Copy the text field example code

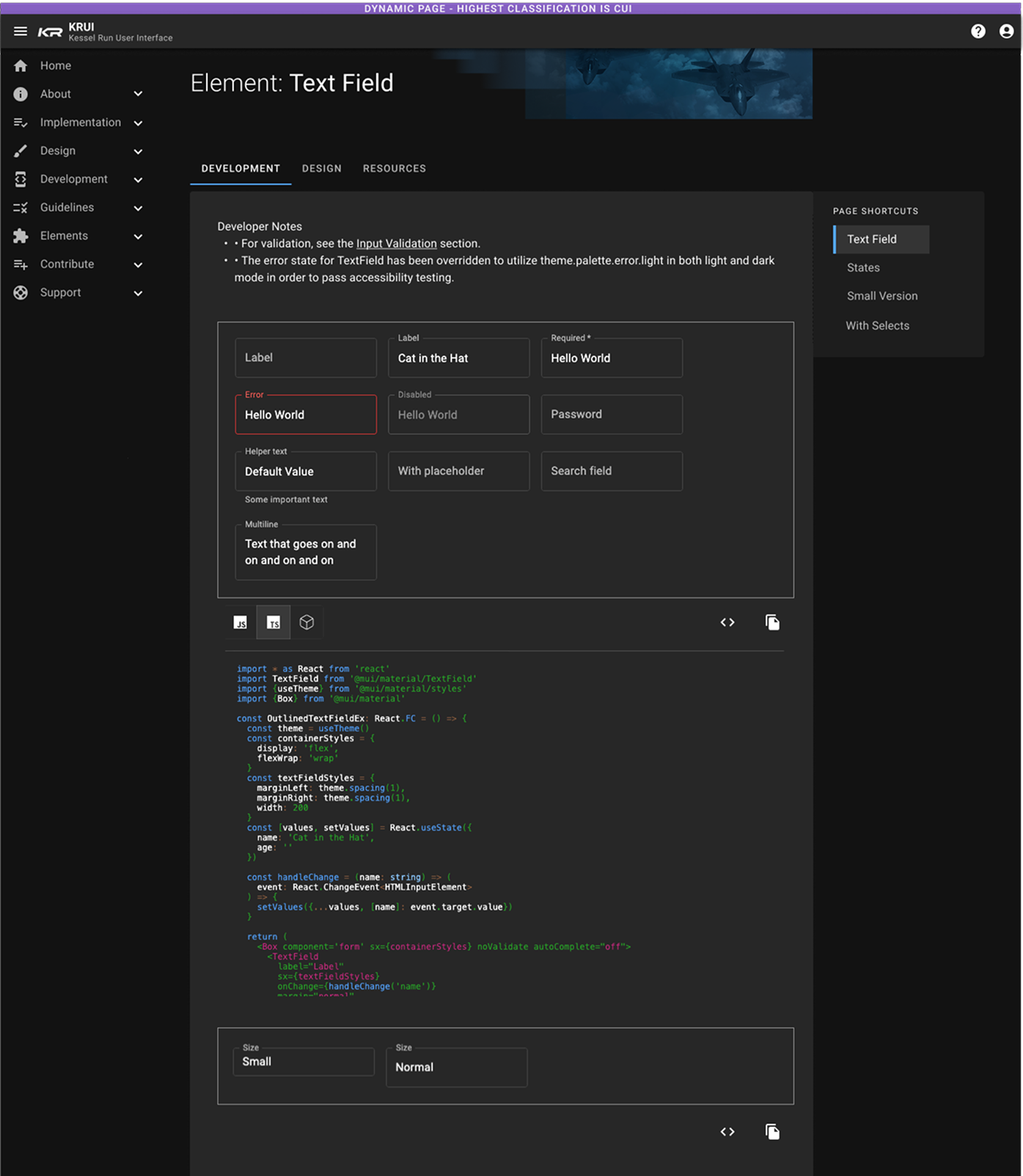point(772,623)
